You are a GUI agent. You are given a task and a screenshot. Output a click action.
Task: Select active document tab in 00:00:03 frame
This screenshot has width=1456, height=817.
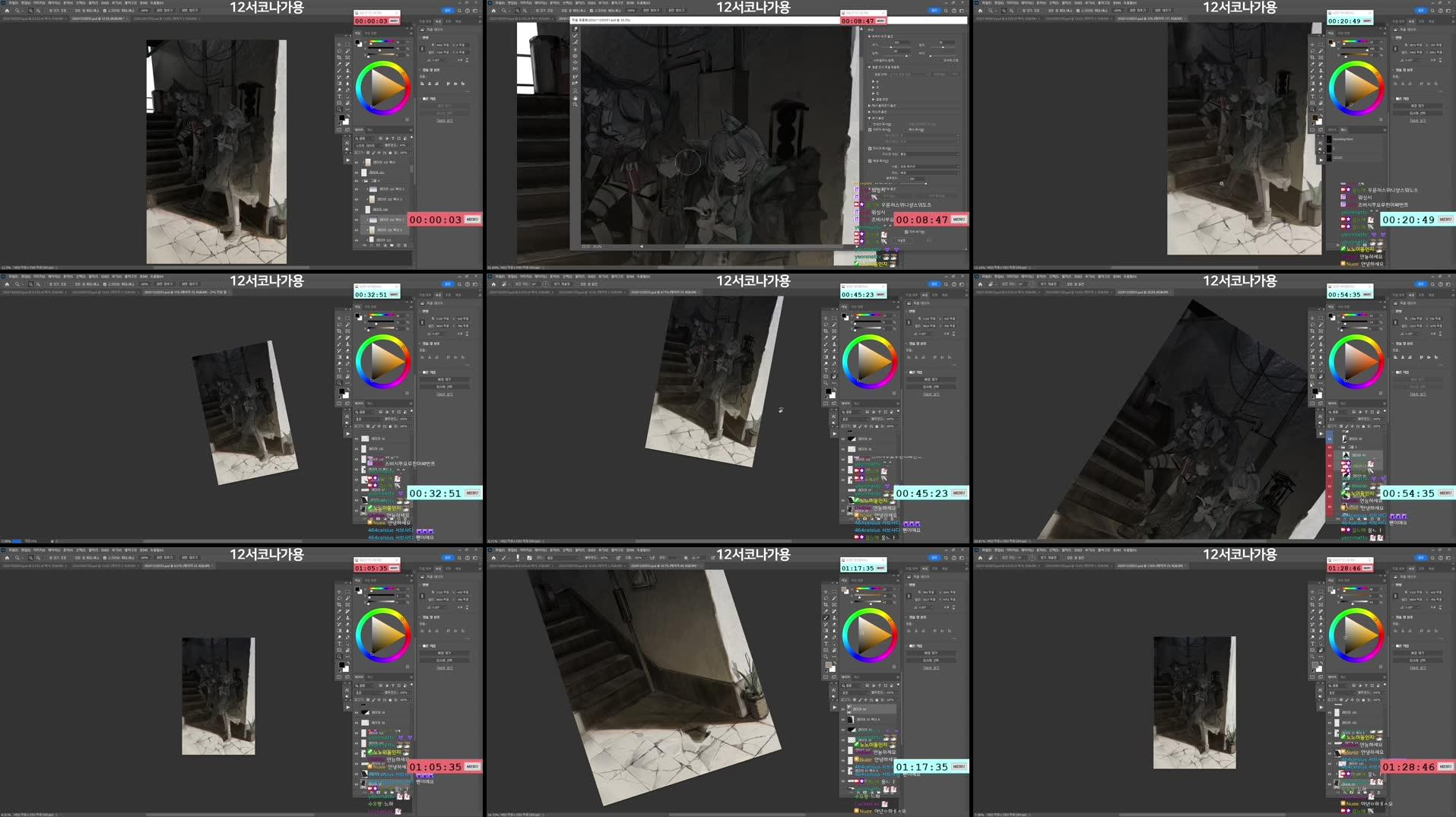[x=99, y=19]
